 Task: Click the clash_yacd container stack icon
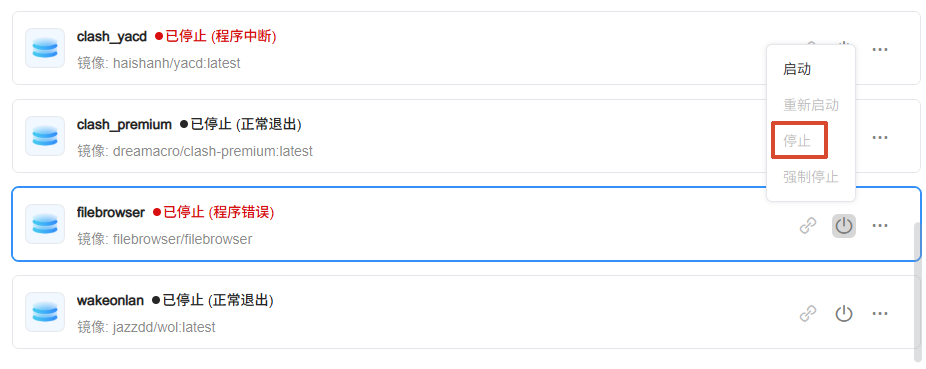pos(45,48)
